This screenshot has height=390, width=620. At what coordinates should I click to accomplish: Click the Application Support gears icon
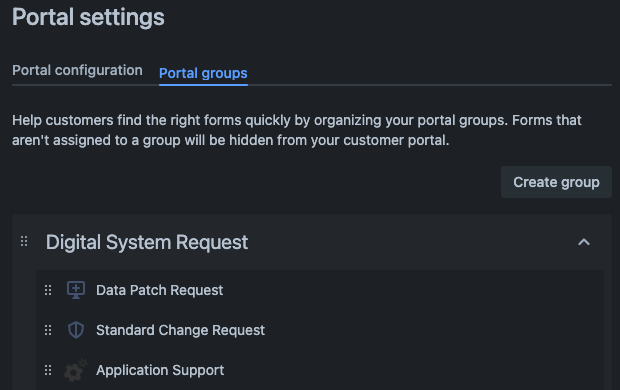click(x=76, y=370)
